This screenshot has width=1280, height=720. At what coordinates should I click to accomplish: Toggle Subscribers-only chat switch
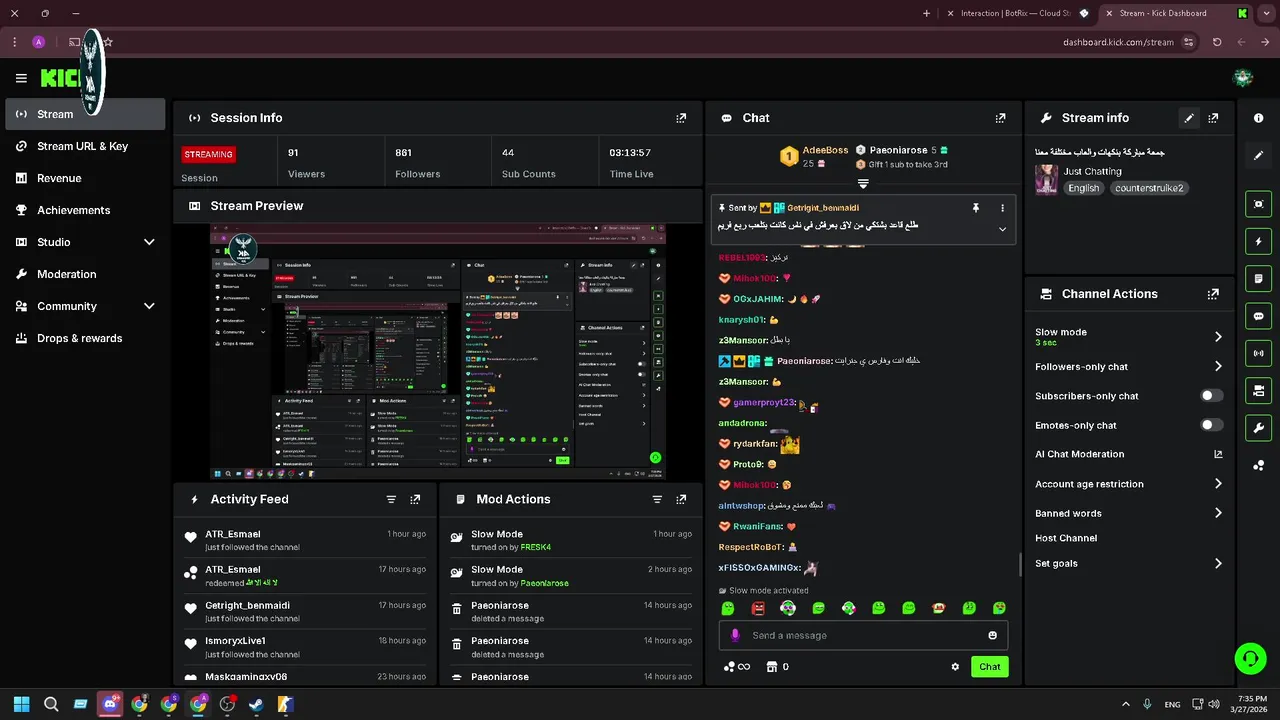click(1211, 396)
